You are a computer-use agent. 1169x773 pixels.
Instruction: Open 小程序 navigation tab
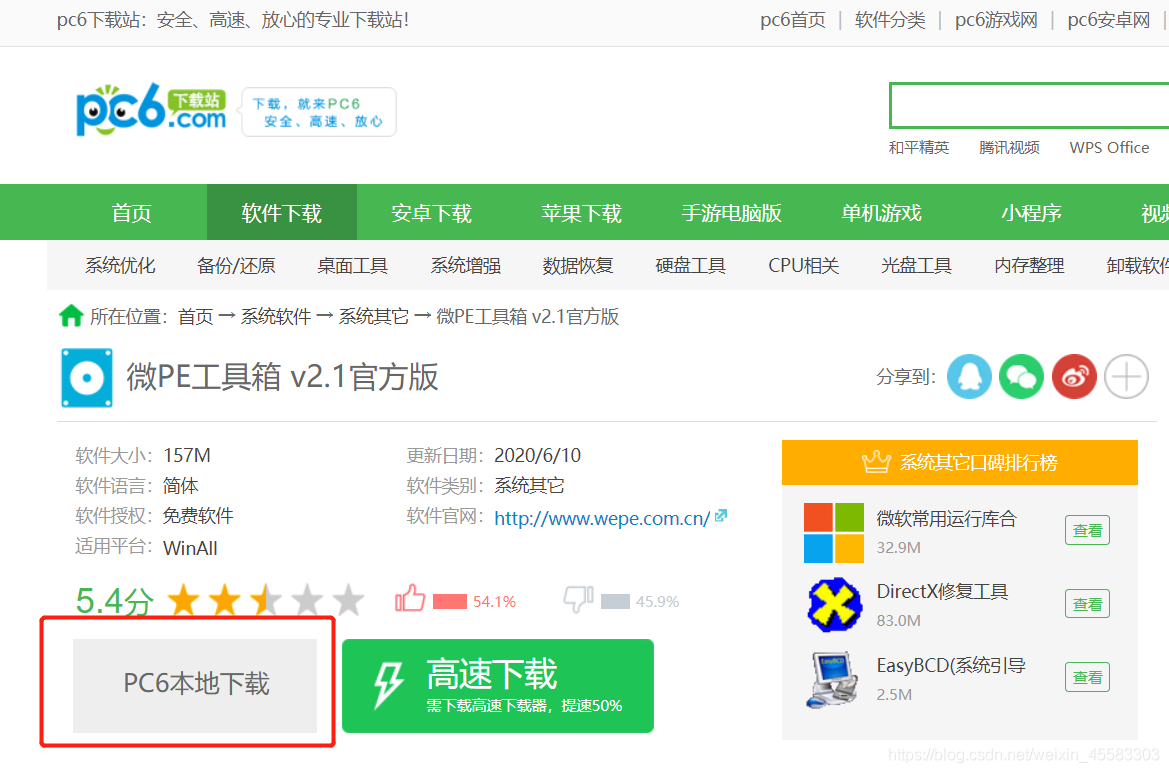(1032, 213)
